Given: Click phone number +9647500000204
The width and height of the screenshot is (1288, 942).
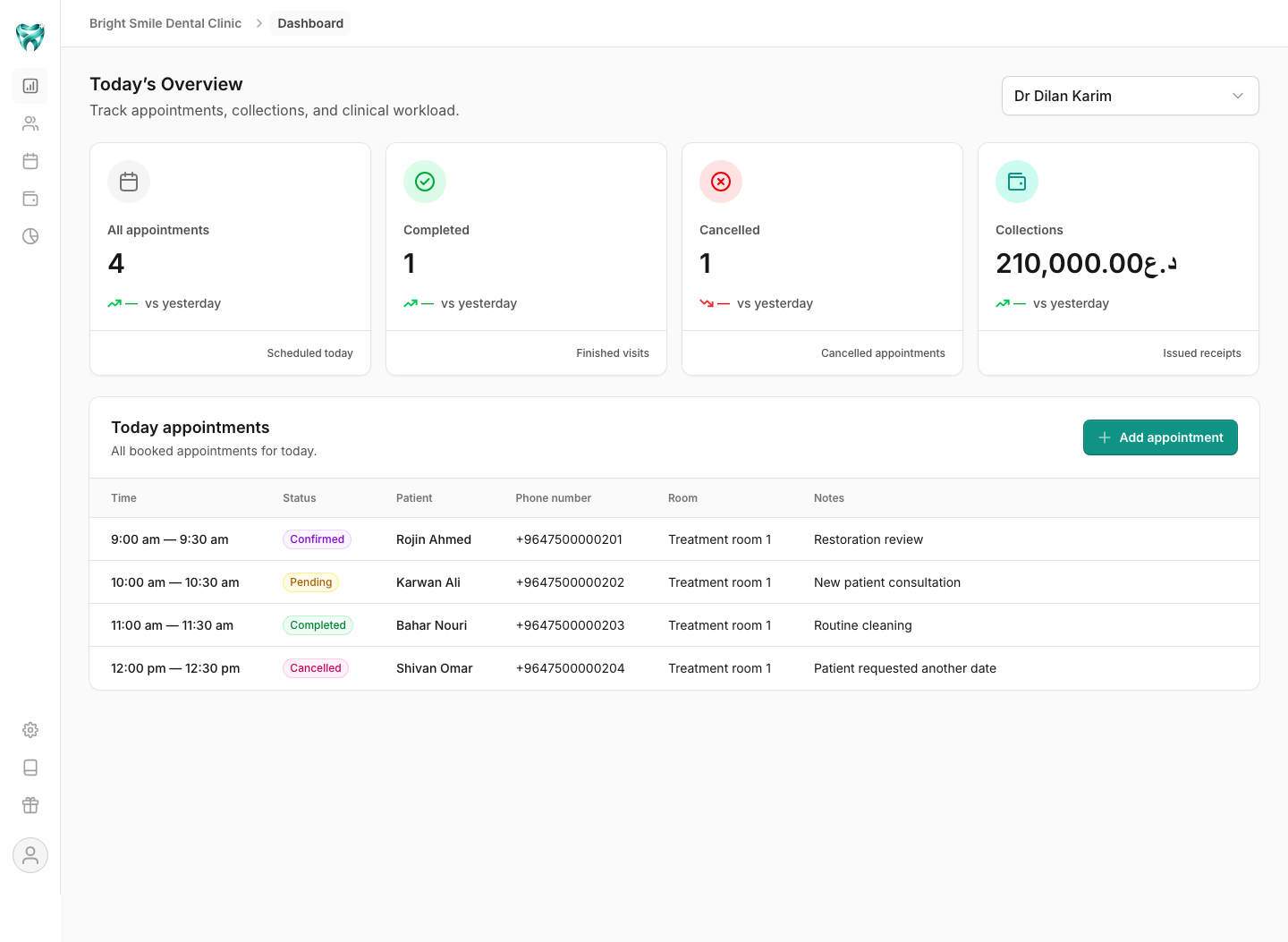Looking at the screenshot, I should [x=570, y=668].
